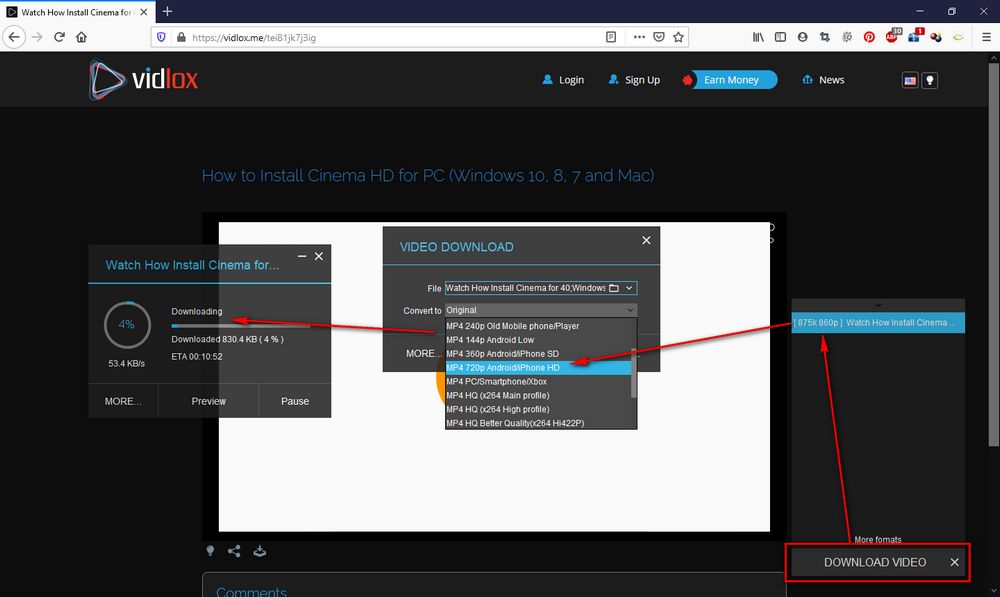This screenshot has width=1000, height=597.
Task: Close the DOWNLOAD VIDEO bar
Action: (954, 562)
